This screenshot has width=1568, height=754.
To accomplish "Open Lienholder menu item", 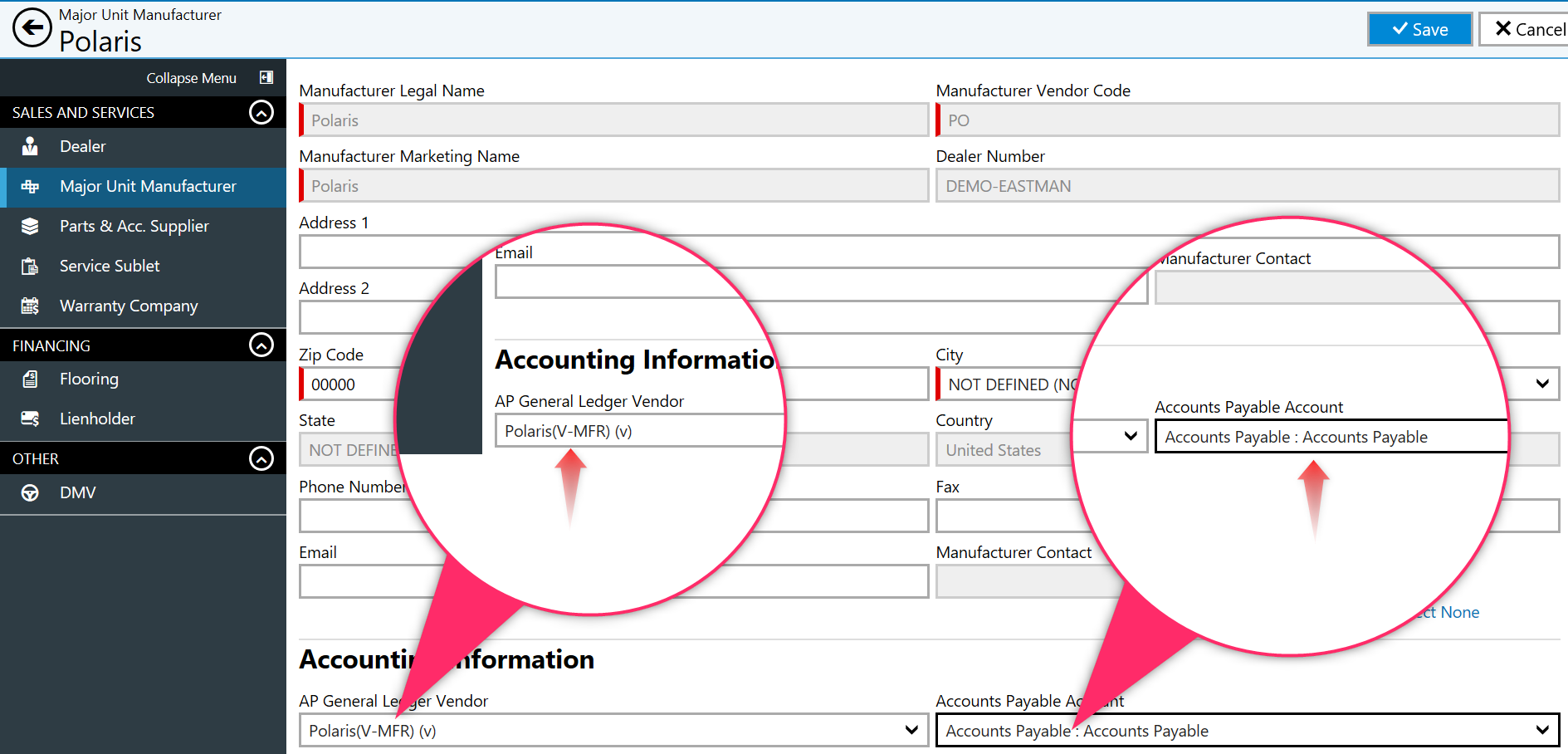I will [x=143, y=419].
